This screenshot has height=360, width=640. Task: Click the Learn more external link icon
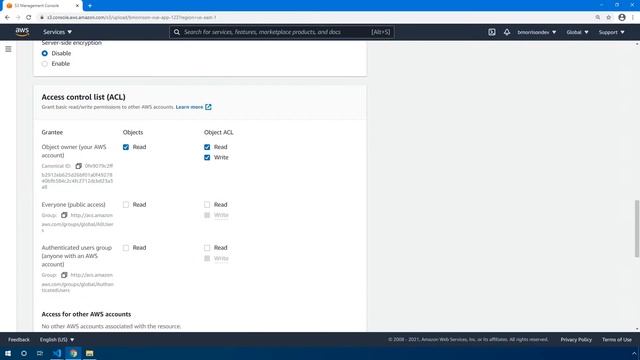click(208, 107)
